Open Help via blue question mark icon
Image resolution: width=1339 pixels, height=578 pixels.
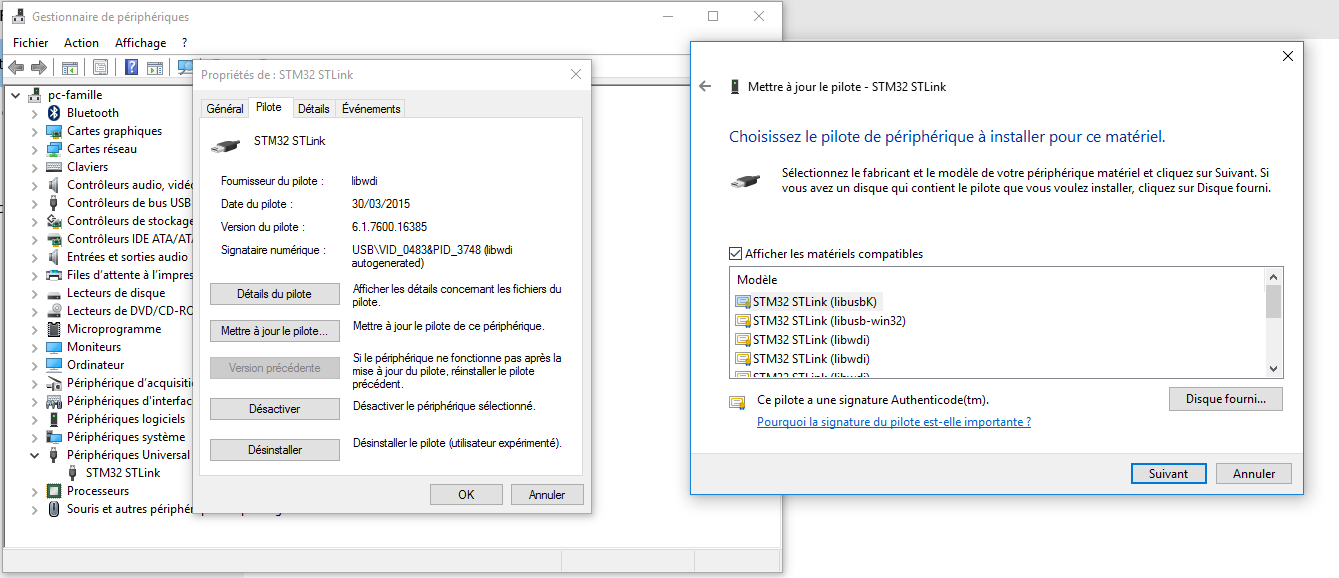click(131, 68)
